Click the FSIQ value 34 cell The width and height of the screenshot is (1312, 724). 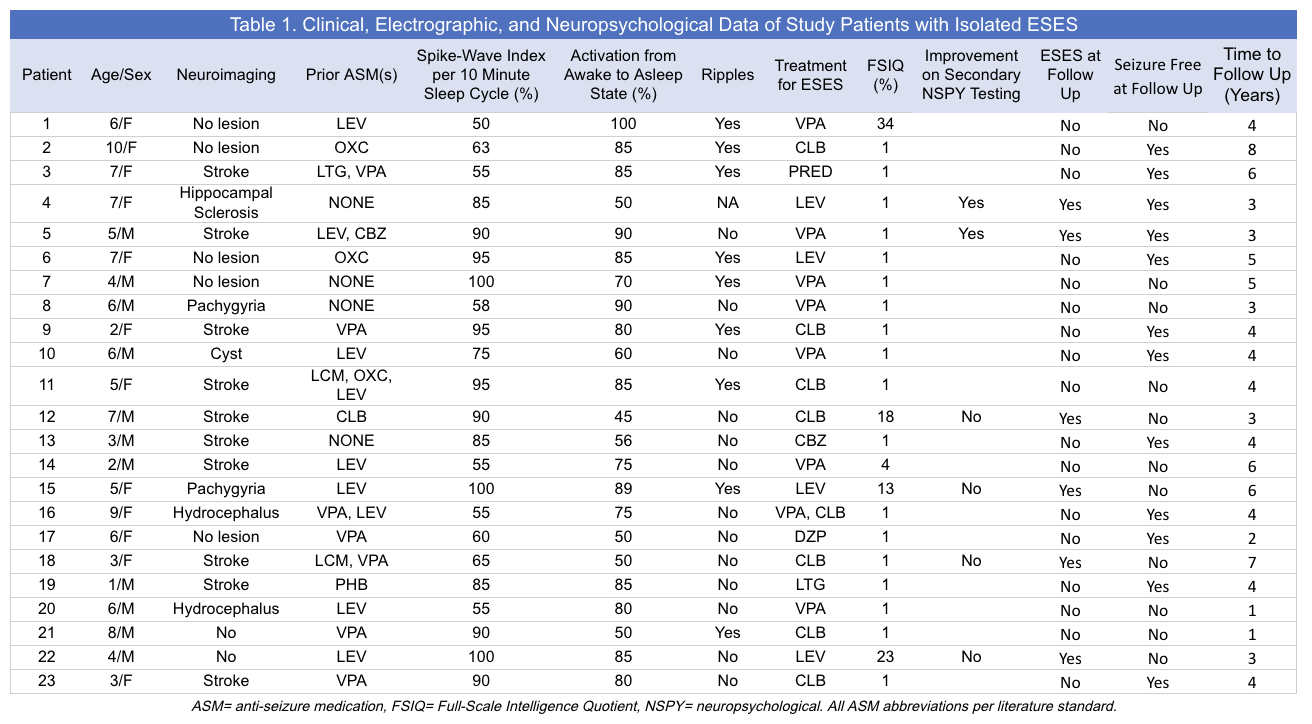883,124
